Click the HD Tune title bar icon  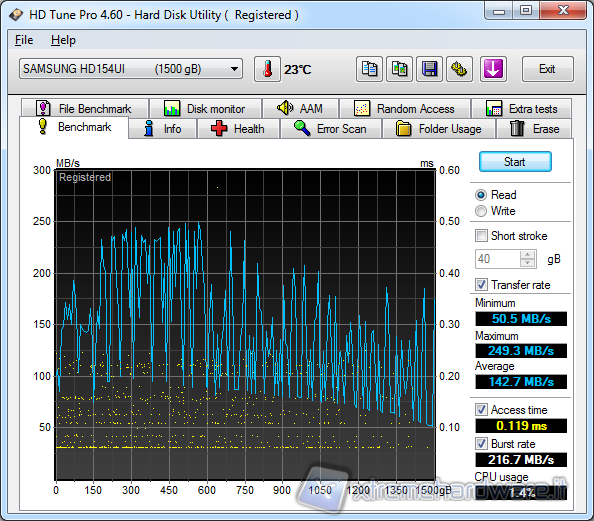coord(16,15)
